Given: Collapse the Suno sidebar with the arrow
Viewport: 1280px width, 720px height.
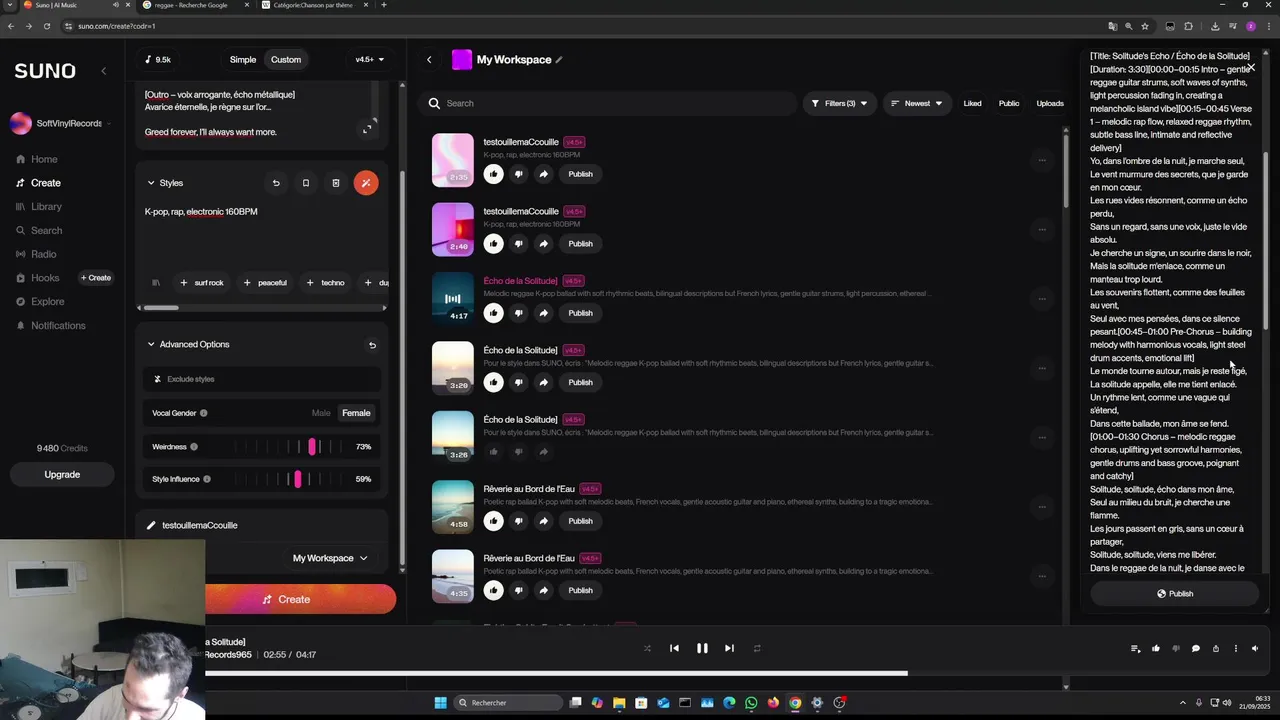Looking at the screenshot, I should [103, 71].
